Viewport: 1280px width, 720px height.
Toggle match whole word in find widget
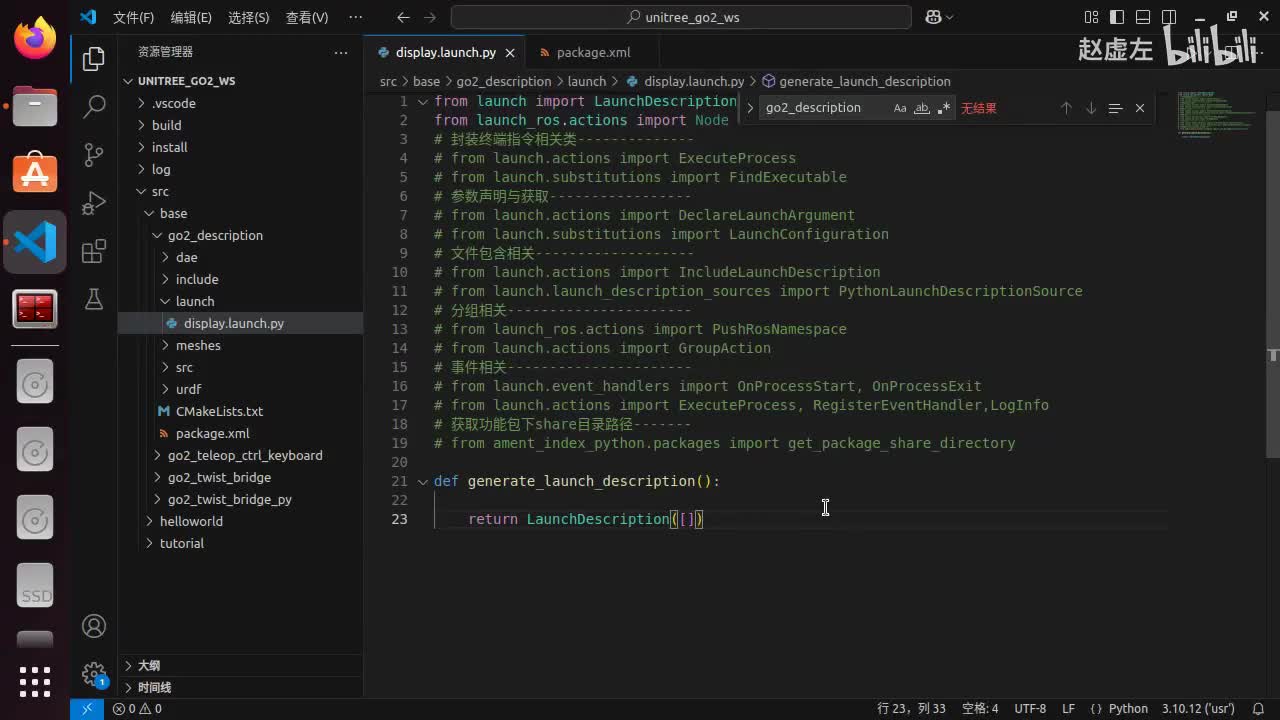922,108
